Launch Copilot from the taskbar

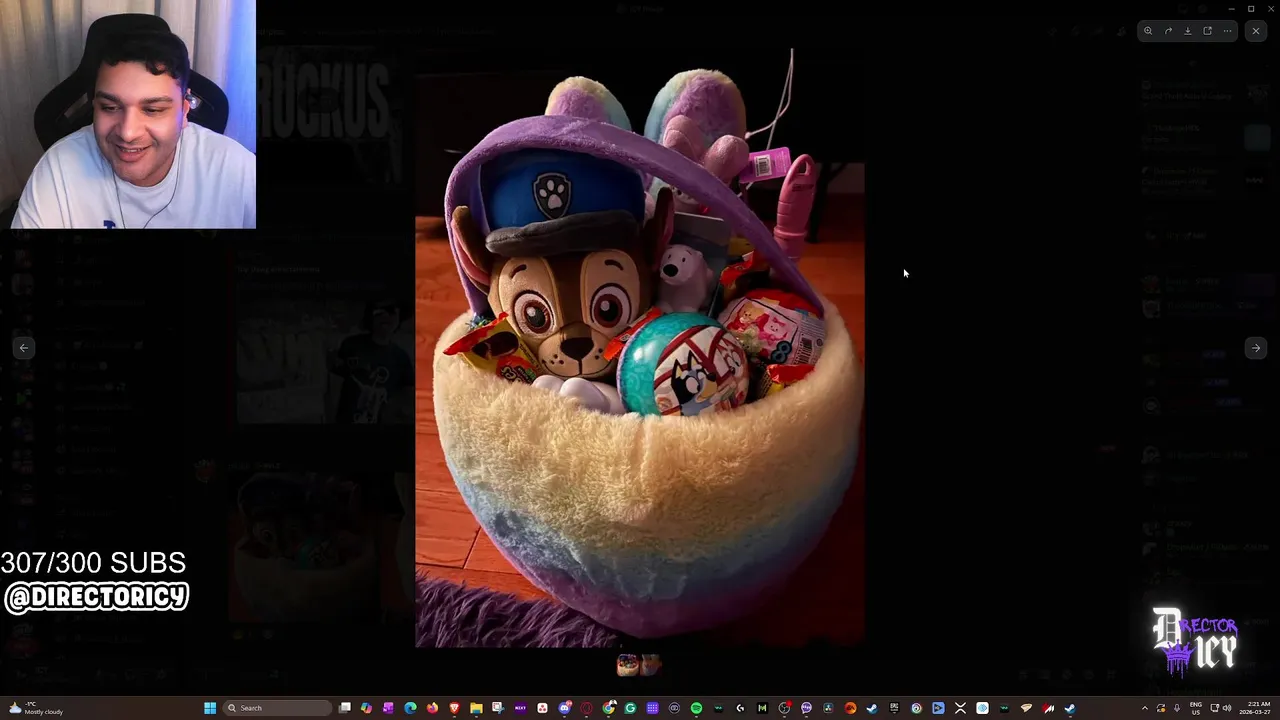click(x=366, y=708)
